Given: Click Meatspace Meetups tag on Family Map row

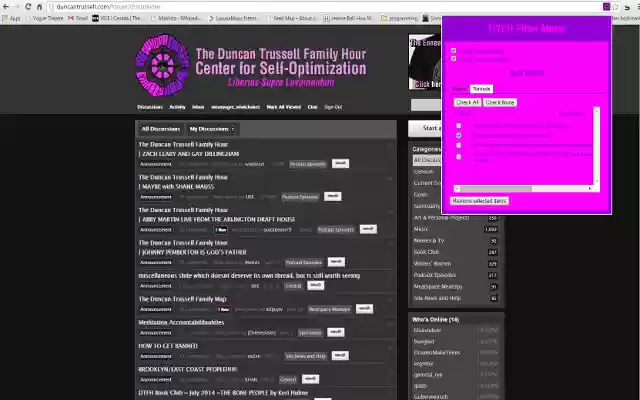Looking at the screenshot, I should pos(329,309).
